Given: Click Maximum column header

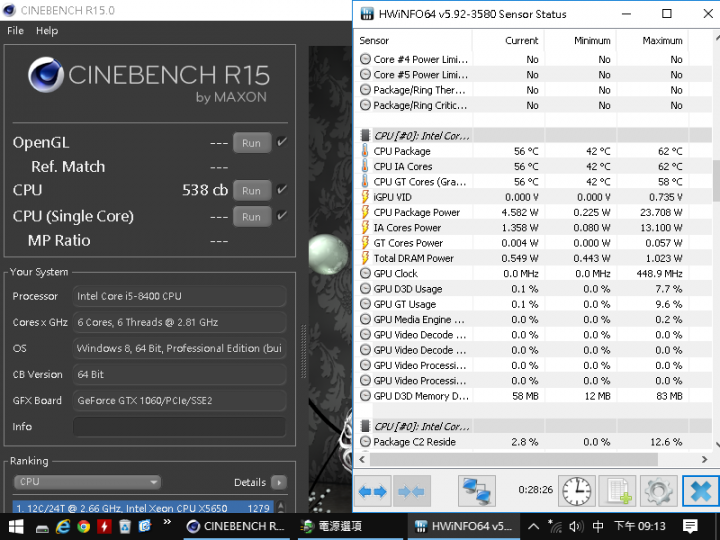Looking at the screenshot, I should pyautogui.click(x=652, y=41).
